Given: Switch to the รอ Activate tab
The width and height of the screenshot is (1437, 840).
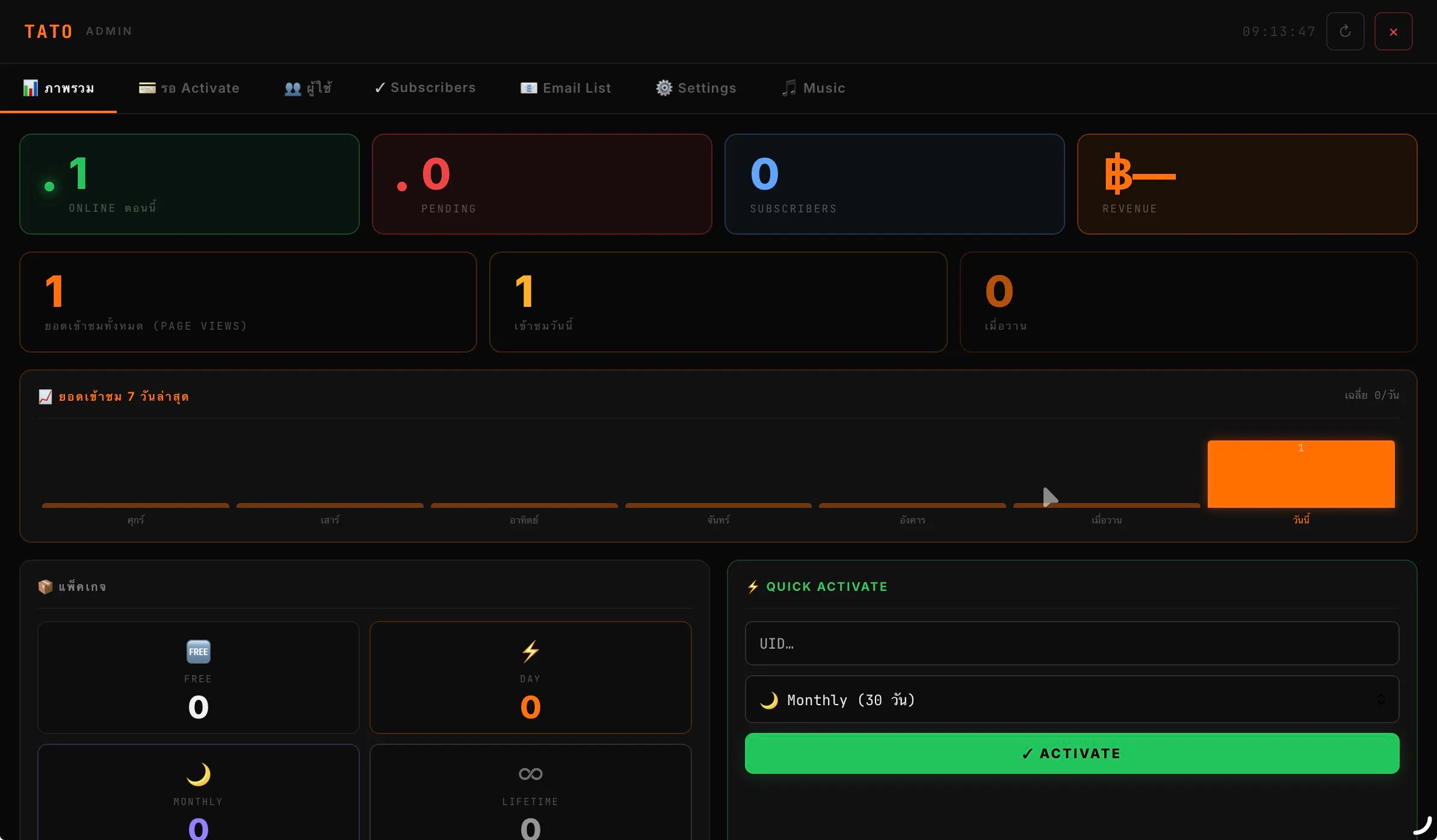Looking at the screenshot, I should click(x=189, y=88).
